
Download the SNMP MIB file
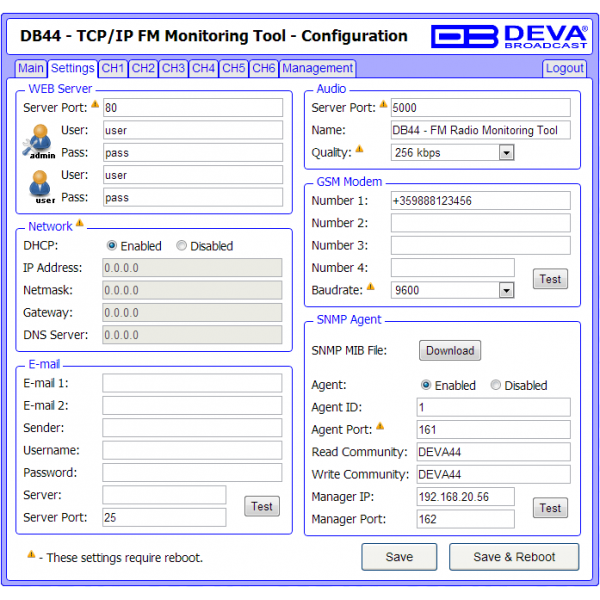click(x=450, y=351)
